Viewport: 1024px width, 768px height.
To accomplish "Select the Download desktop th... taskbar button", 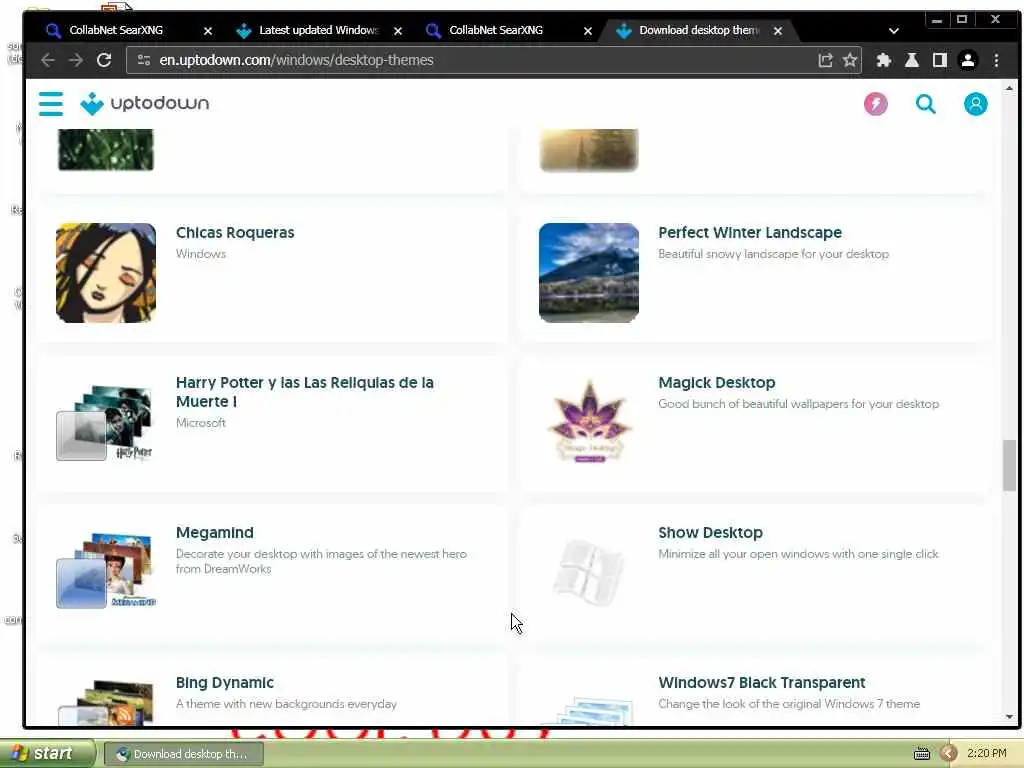I will tap(184, 754).
